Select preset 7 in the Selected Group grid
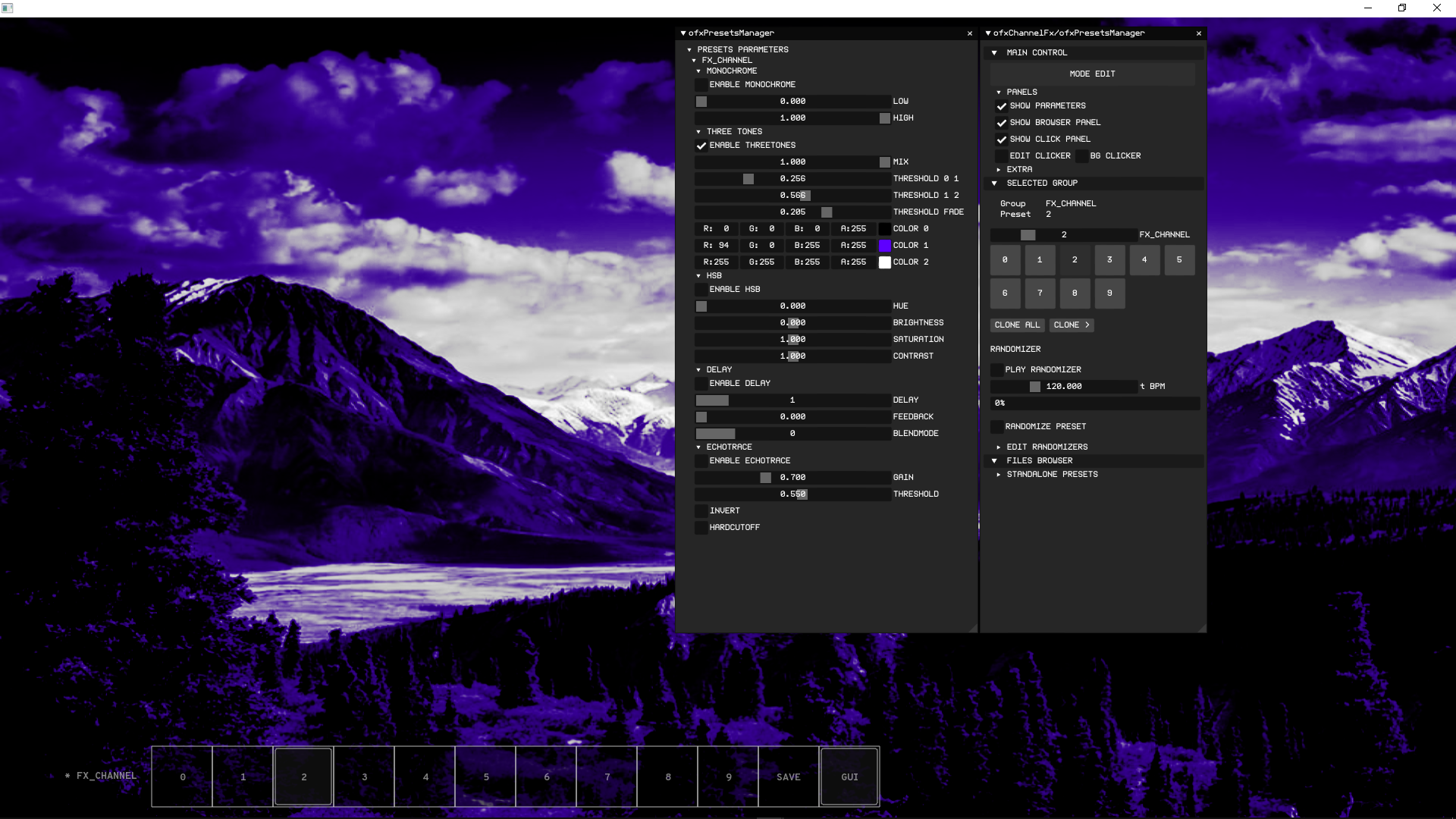The image size is (1456, 819). click(1040, 293)
